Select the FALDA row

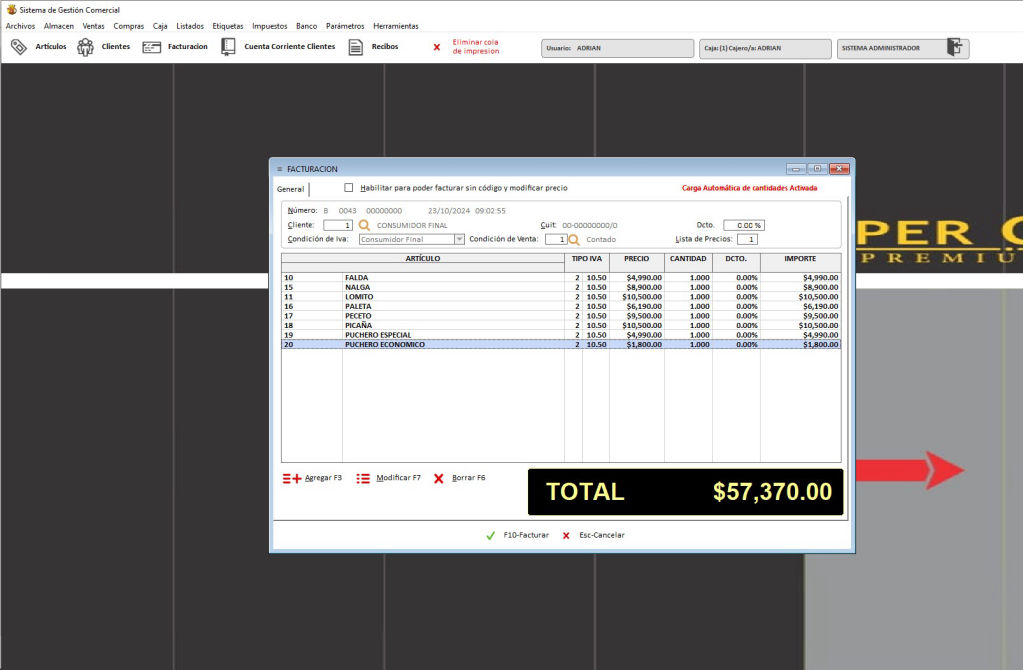561,278
